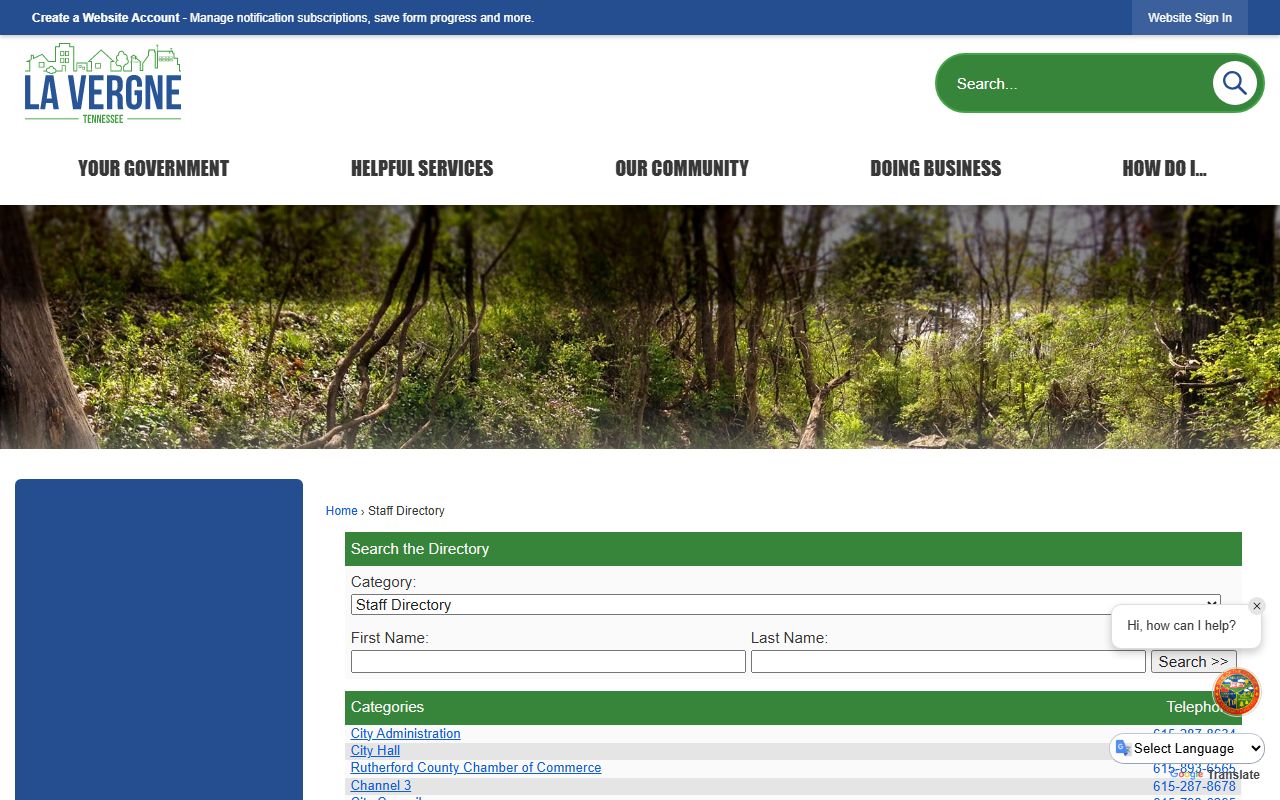Click Website Sign In button
The width and height of the screenshot is (1280, 800).
coord(1190,18)
